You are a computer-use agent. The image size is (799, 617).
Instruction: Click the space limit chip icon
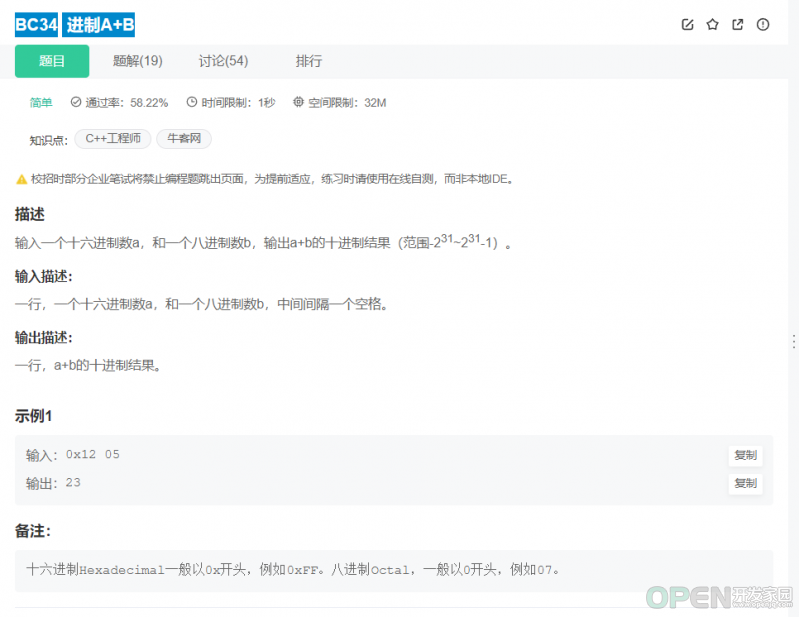coord(298,102)
